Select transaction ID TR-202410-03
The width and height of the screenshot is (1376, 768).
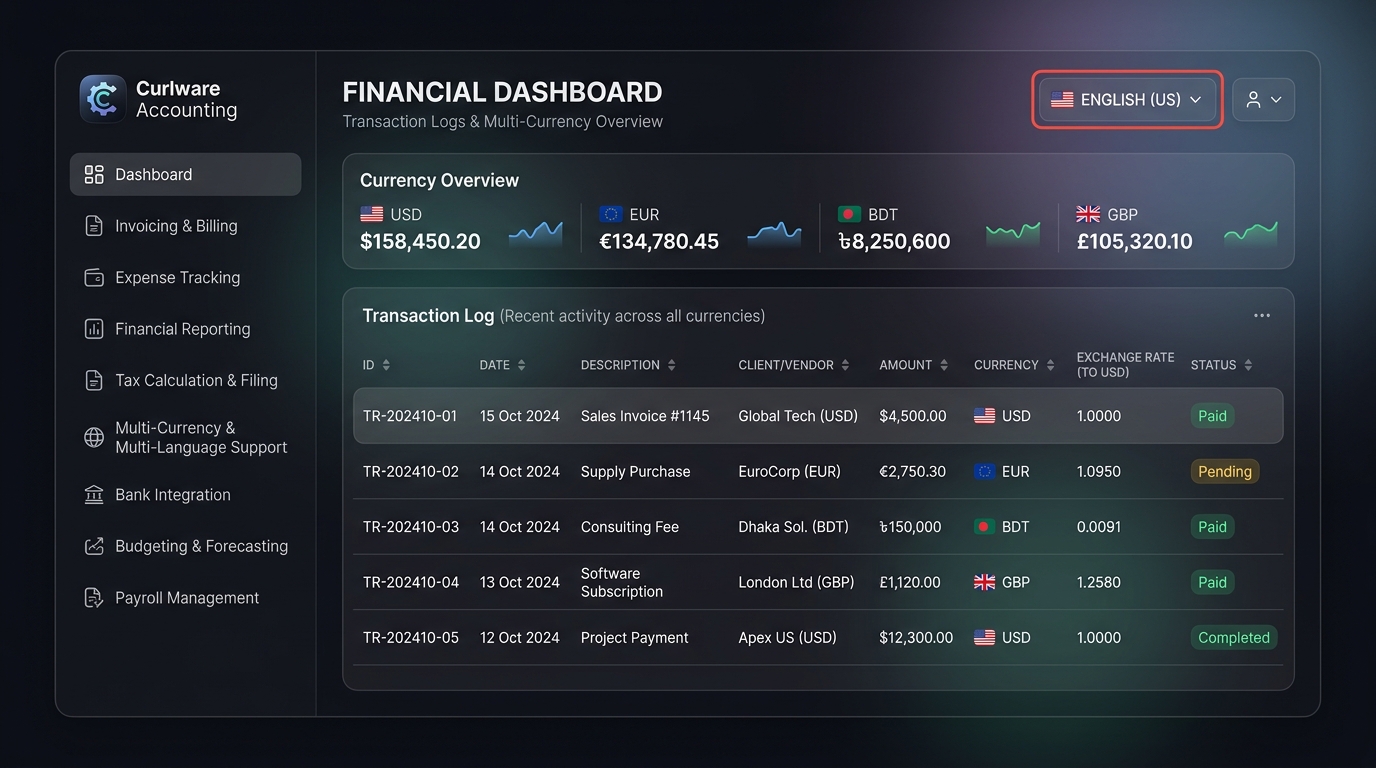pyautogui.click(x=411, y=527)
